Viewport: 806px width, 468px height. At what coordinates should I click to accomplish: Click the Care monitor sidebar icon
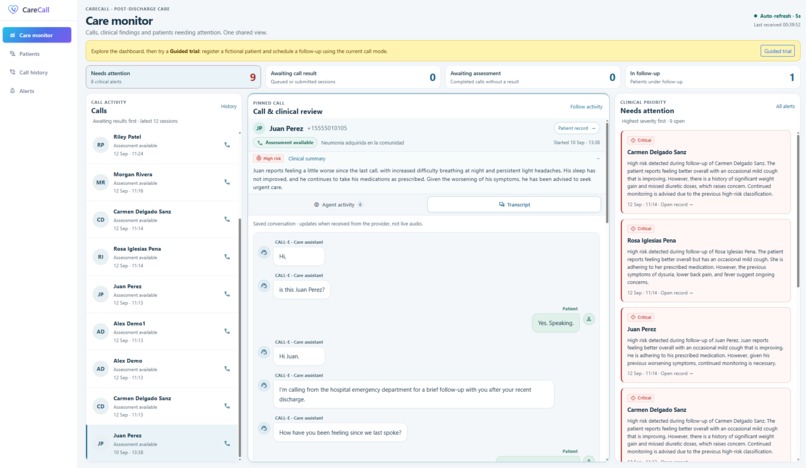[x=12, y=35]
